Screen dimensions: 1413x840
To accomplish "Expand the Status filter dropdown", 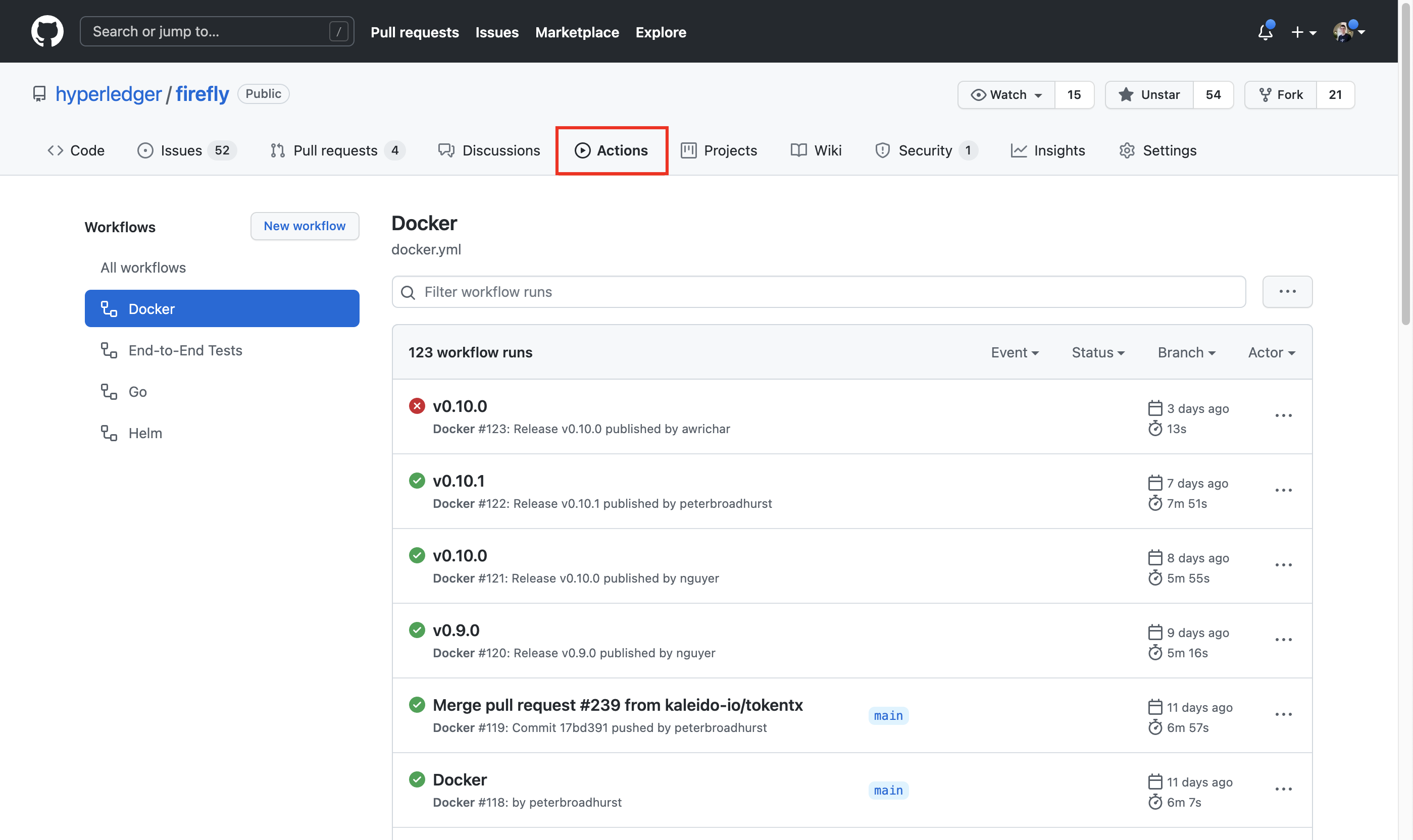I will click(1098, 352).
